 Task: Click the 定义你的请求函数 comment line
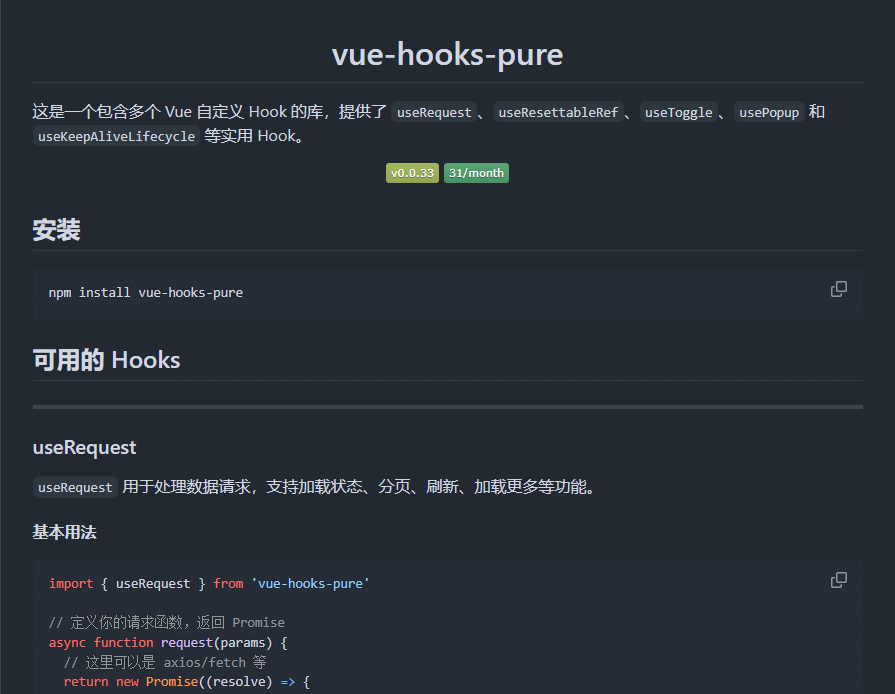166,622
